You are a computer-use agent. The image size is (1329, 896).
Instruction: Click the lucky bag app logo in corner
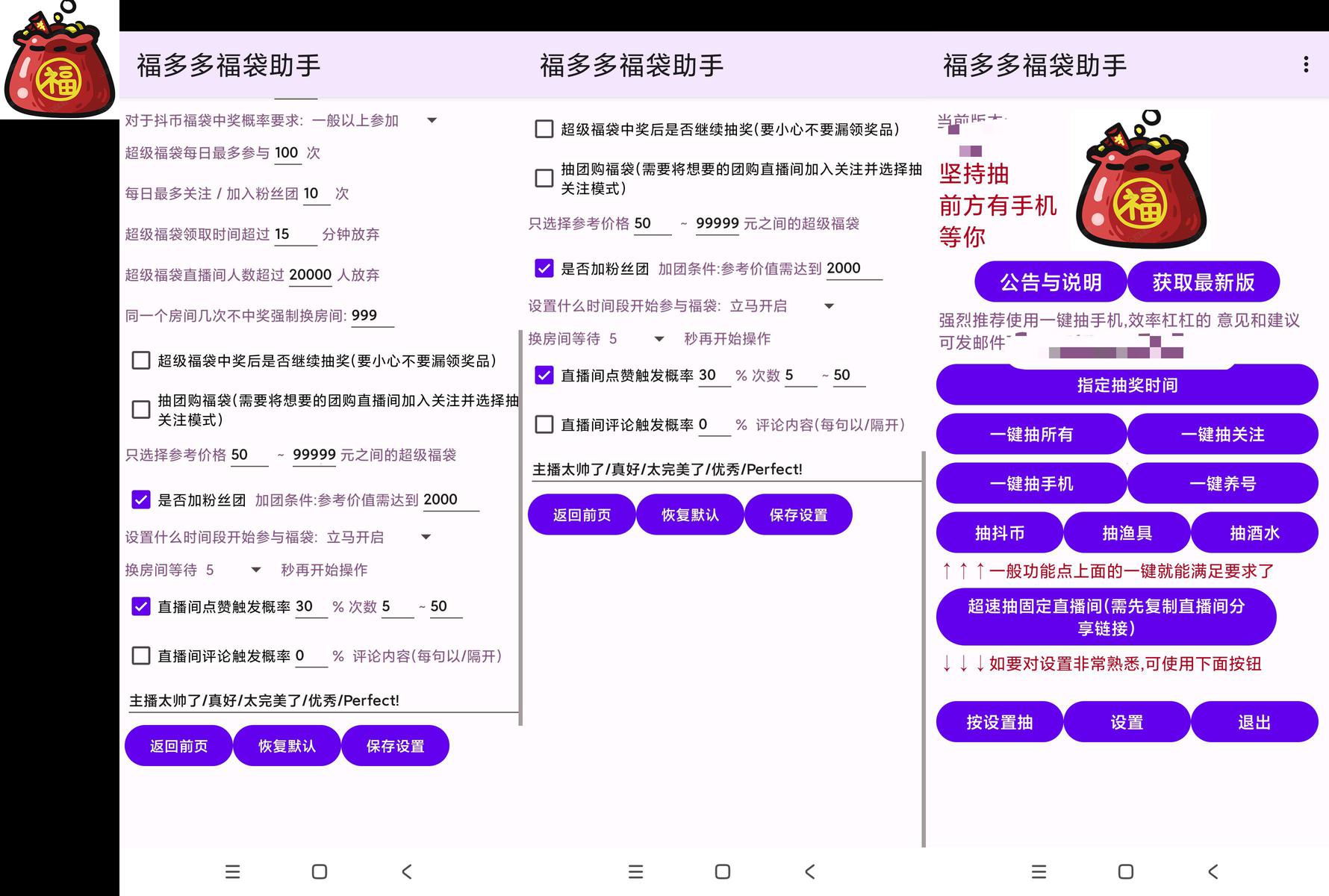pyautogui.click(x=60, y=60)
